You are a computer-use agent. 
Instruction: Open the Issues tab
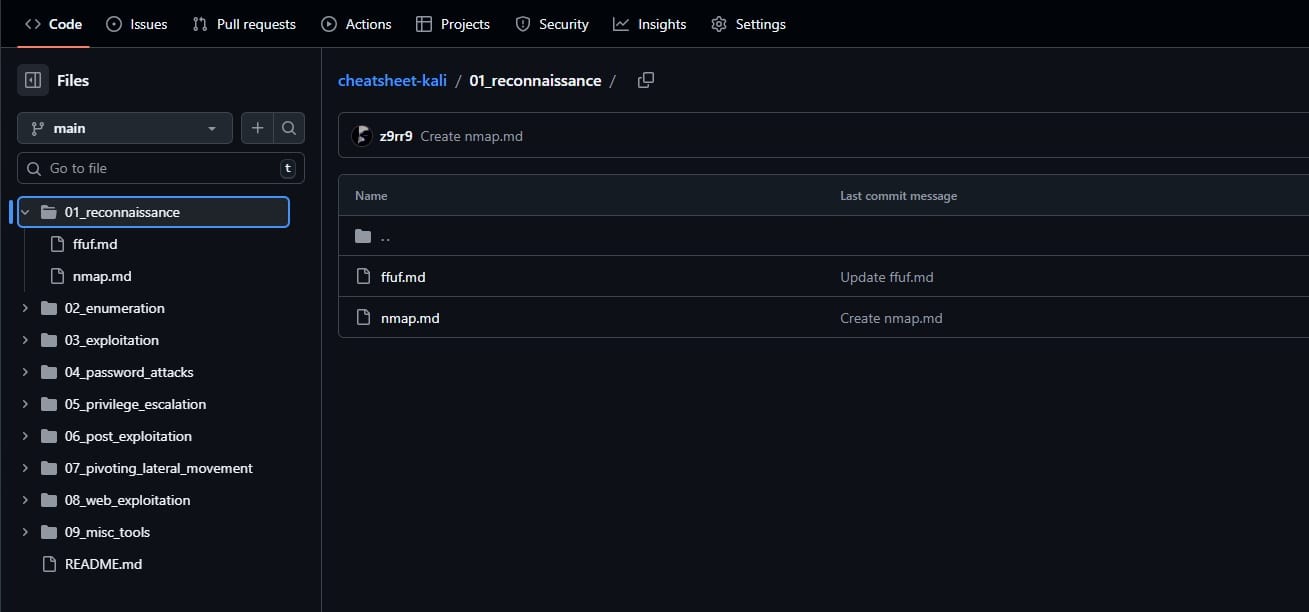[137, 24]
